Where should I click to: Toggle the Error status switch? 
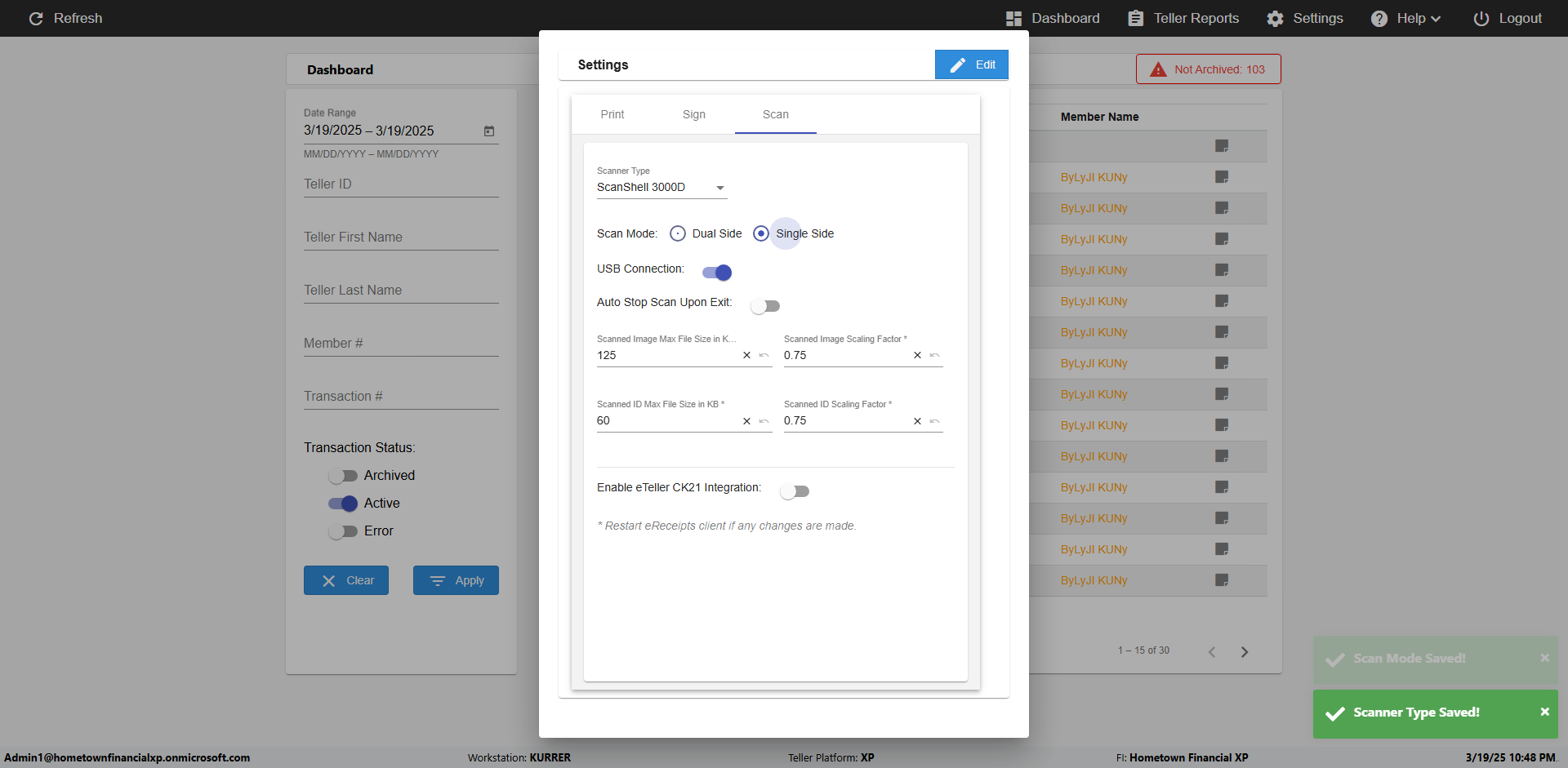click(343, 531)
